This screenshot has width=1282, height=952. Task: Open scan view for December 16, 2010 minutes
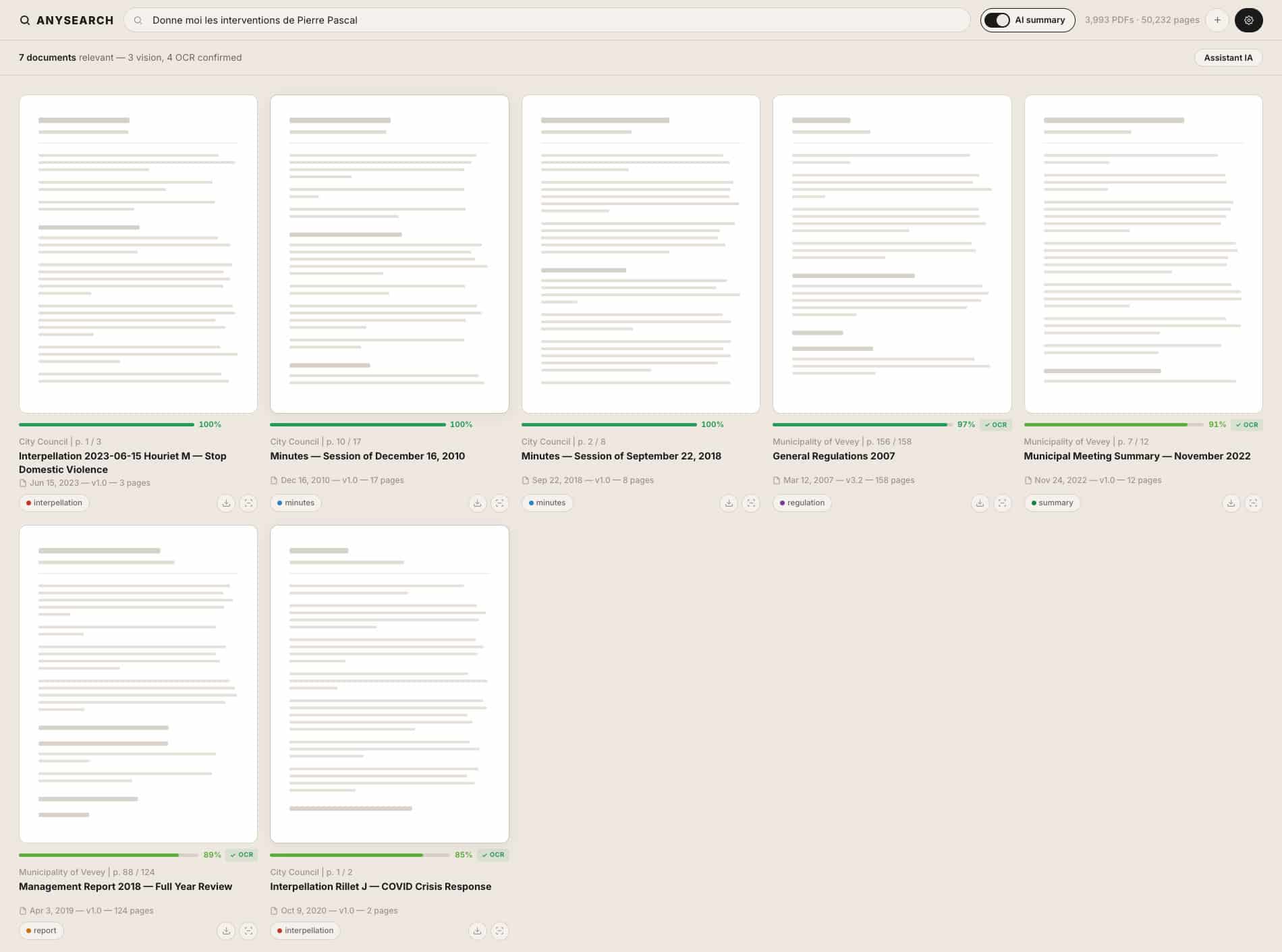[x=500, y=503]
